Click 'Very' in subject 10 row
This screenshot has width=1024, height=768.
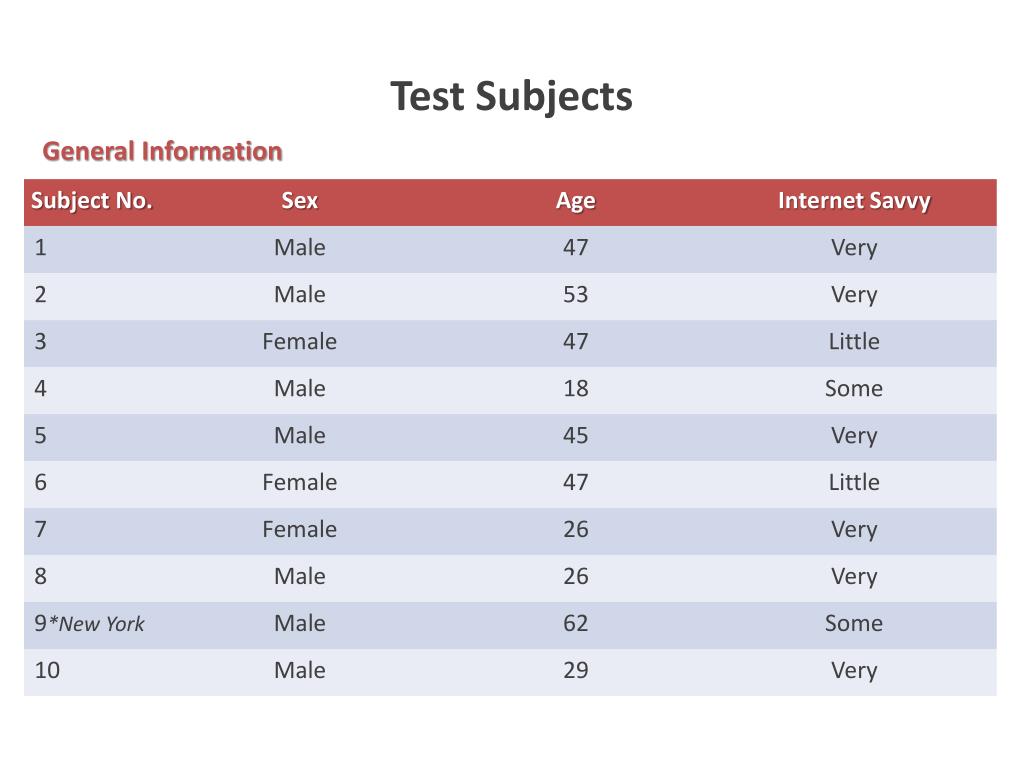(854, 671)
